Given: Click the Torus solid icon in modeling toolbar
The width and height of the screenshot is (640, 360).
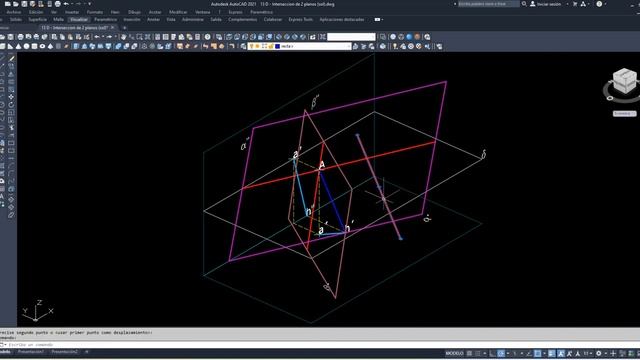Looking at the screenshot, I should [42, 47].
